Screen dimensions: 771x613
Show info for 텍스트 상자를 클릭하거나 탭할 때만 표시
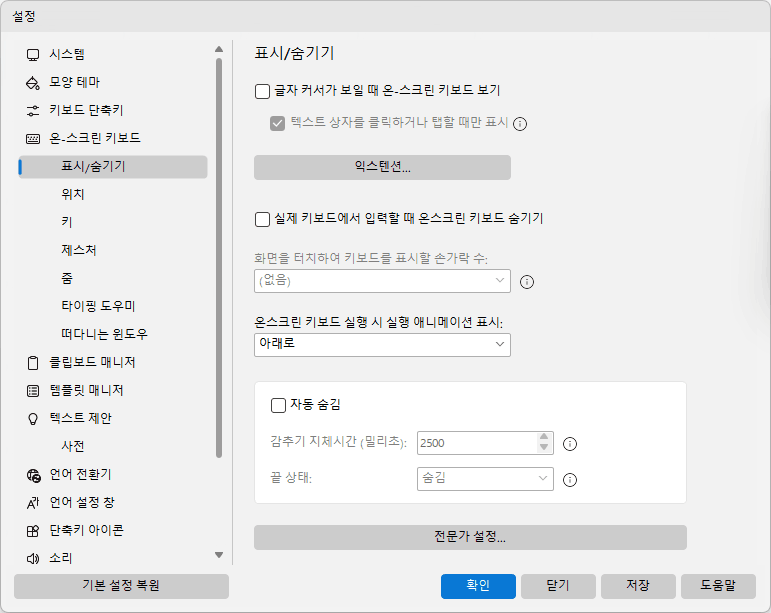[x=520, y=124]
